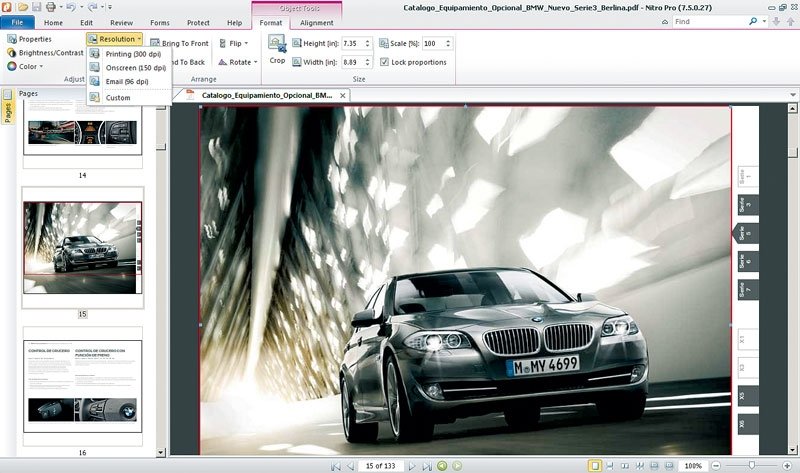Image resolution: width=800 pixels, height=473 pixels.
Task: Go to previous page
Action: click(x=350, y=466)
